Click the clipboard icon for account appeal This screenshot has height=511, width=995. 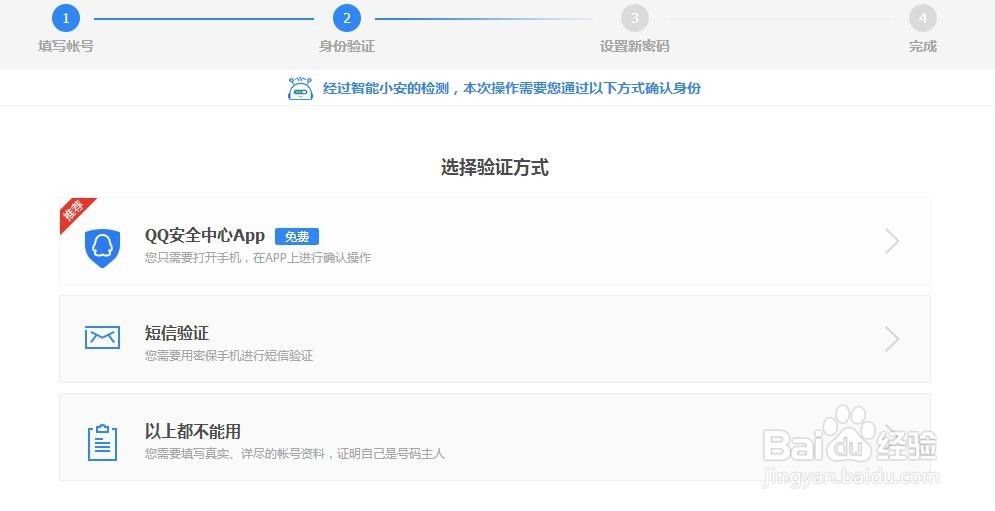pos(102,442)
